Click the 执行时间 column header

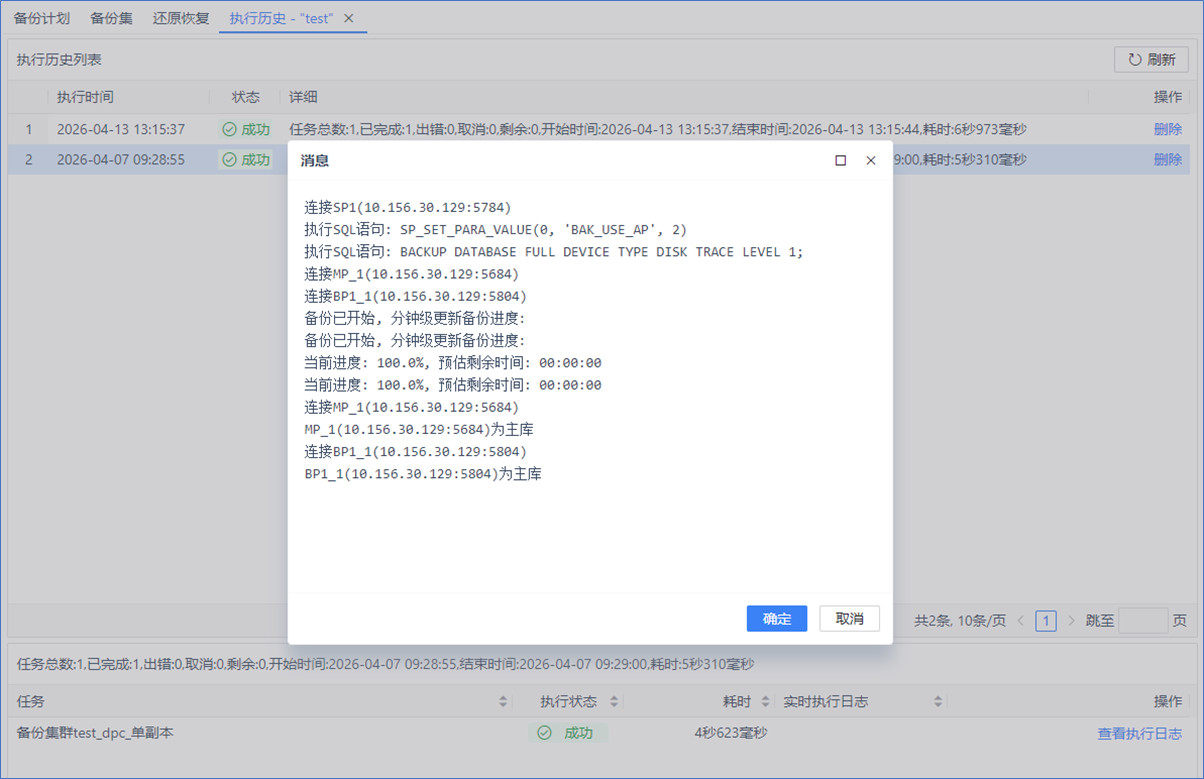pos(85,98)
